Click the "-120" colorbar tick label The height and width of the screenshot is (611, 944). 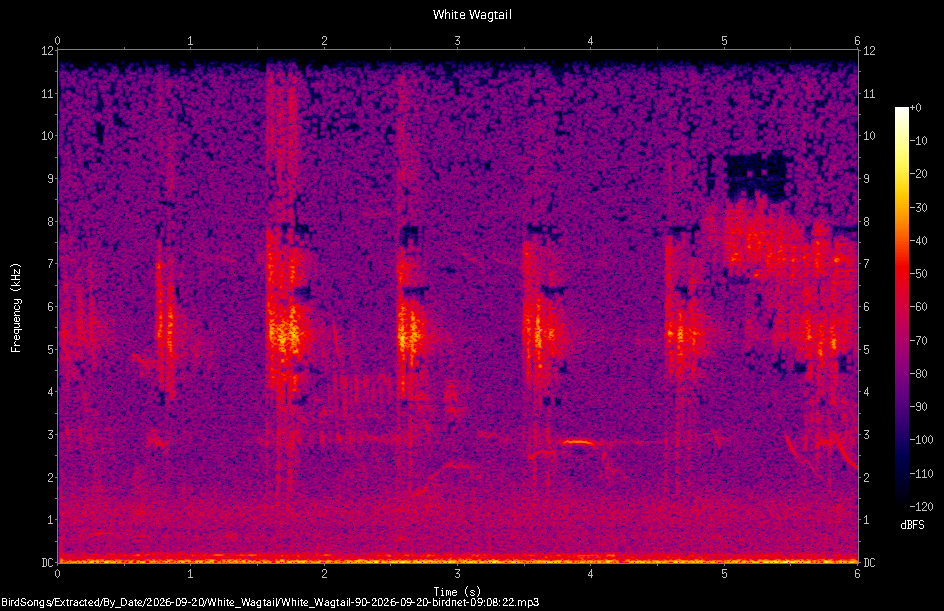922,507
